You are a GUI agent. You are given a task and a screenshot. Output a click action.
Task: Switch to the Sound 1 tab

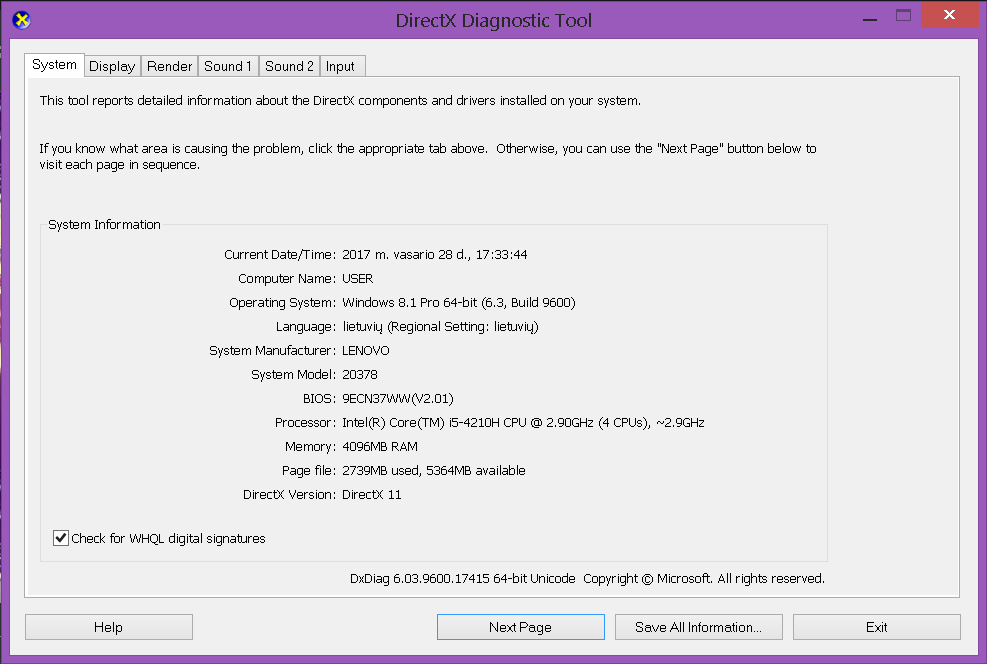228,66
